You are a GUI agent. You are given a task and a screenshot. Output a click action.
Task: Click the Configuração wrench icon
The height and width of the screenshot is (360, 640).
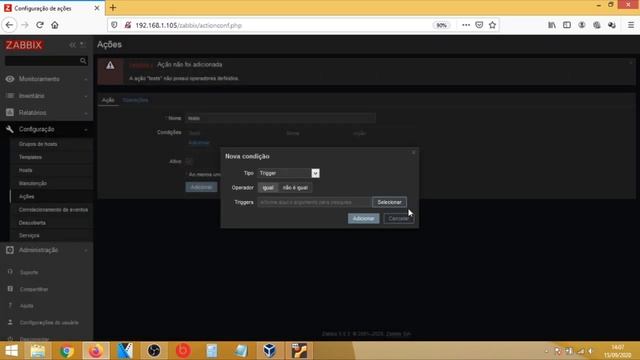(10, 129)
